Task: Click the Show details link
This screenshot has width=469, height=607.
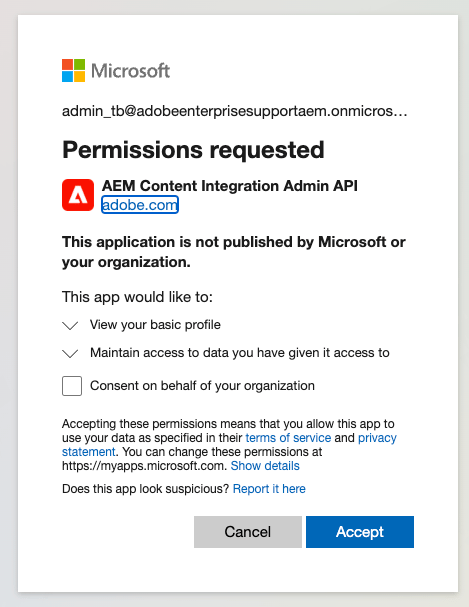Action: tap(265, 466)
